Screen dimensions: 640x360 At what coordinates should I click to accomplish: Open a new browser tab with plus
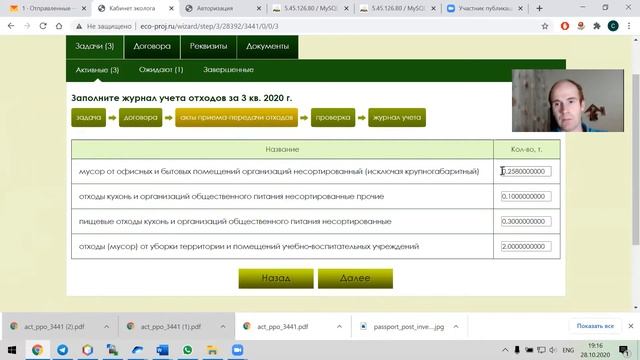(539, 9)
